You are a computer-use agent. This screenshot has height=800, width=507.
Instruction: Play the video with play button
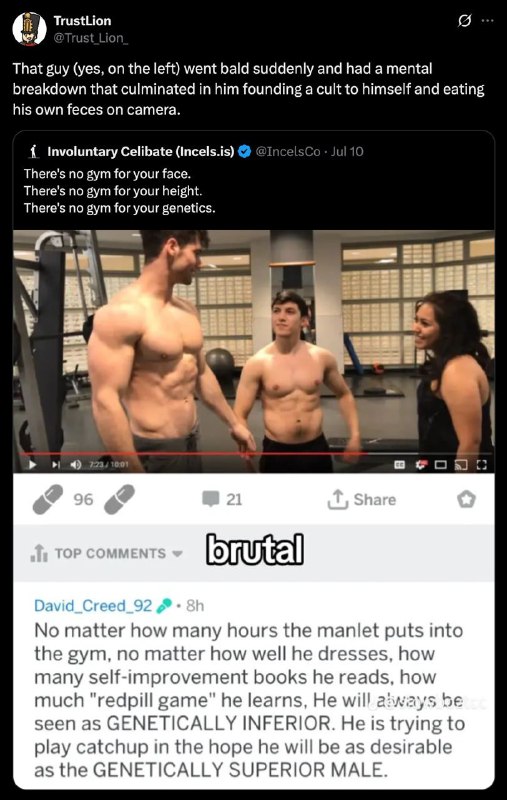click(32, 465)
